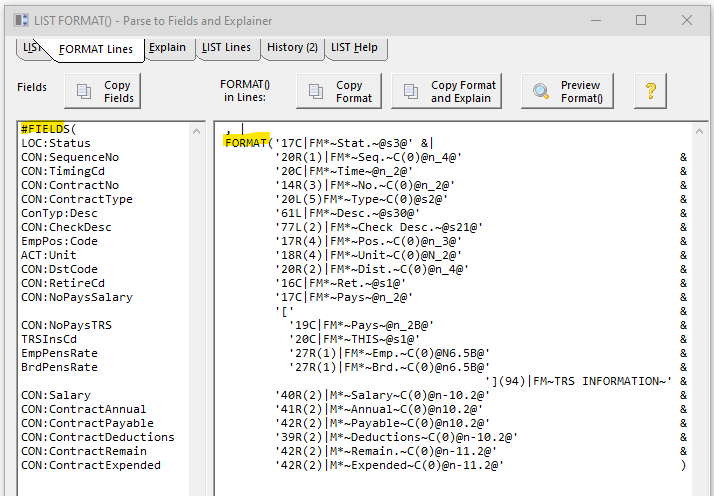Select the BrdPensRate field line
714x496 pixels.
point(59,367)
